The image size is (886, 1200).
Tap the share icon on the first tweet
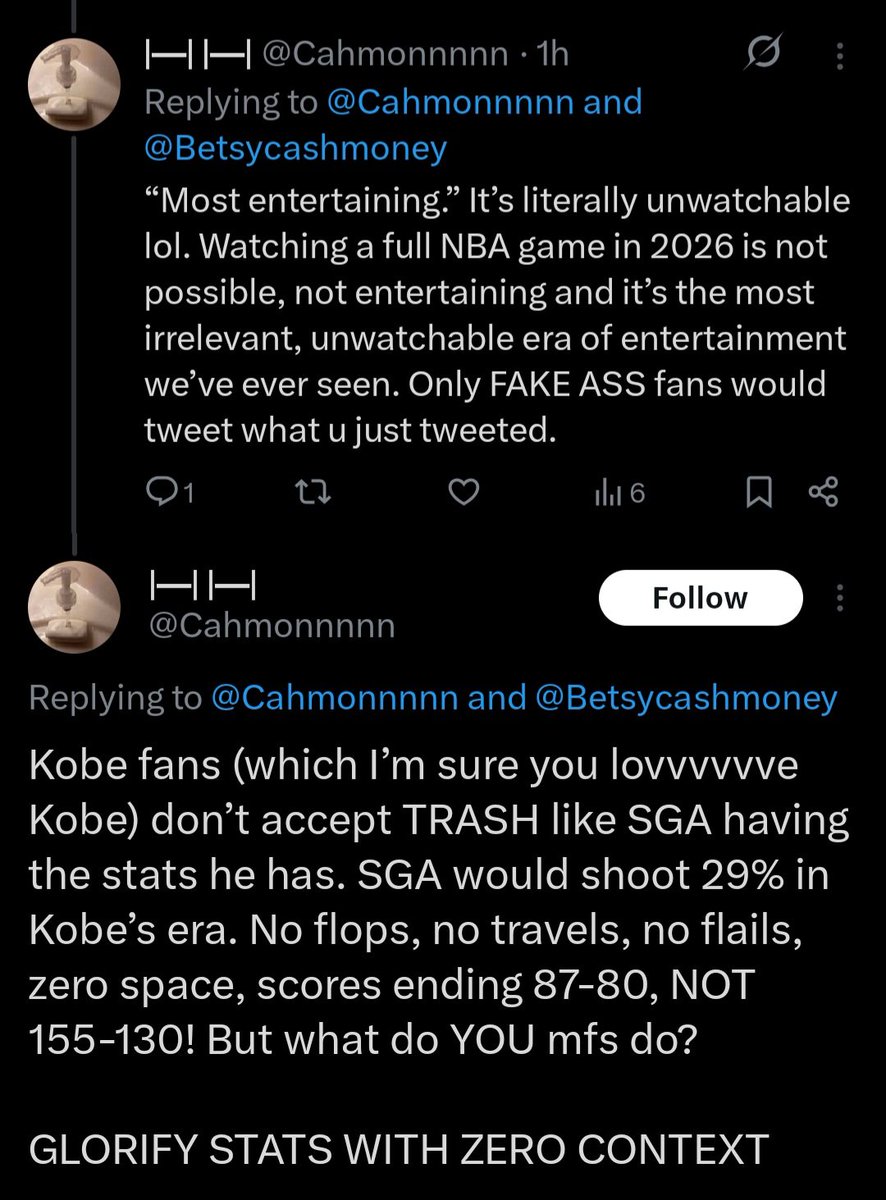(x=822, y=491)
